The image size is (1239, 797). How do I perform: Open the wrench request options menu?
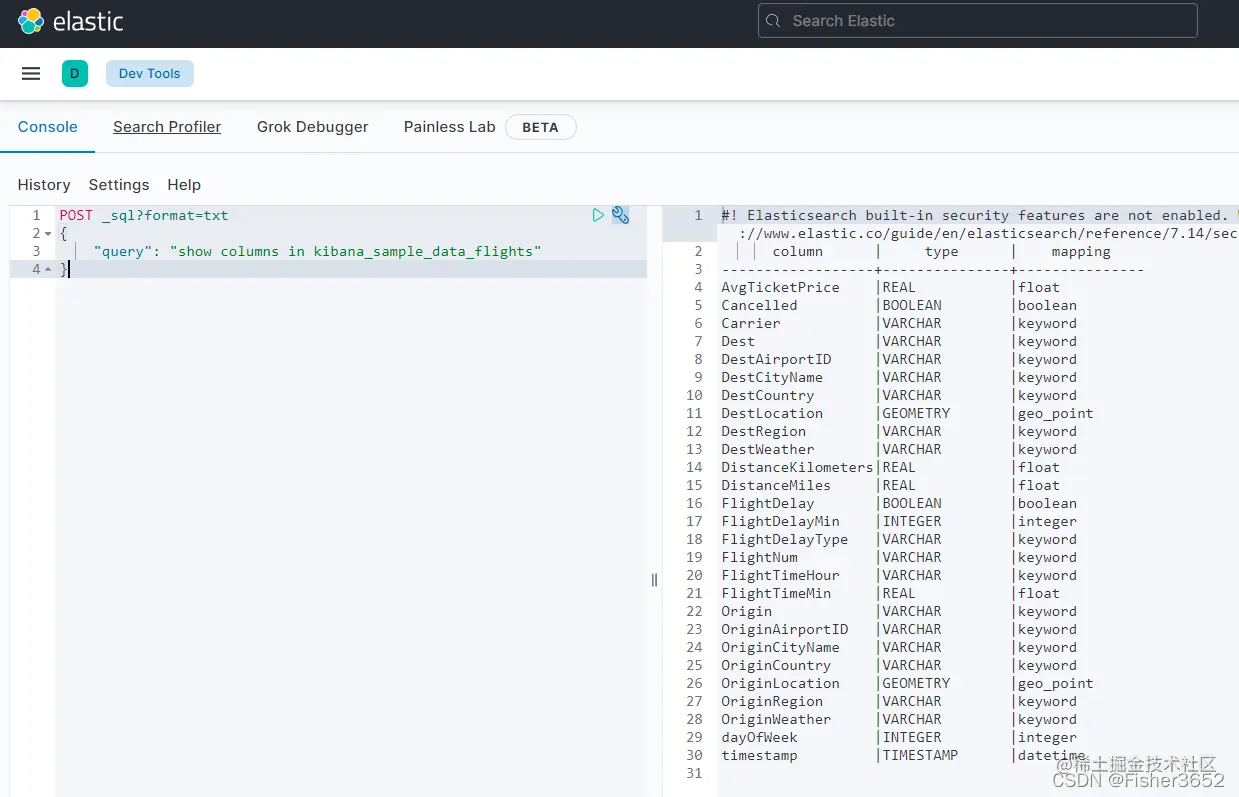(621, 215)
